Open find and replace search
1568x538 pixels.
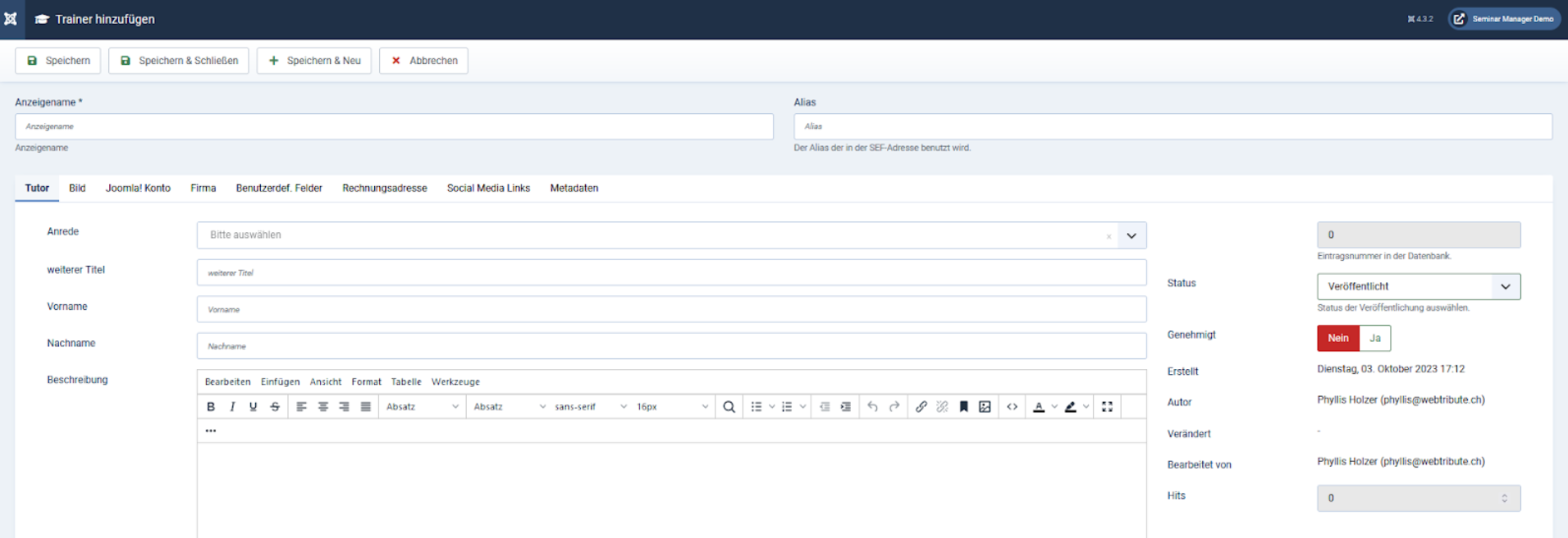(x=729, y=407)
